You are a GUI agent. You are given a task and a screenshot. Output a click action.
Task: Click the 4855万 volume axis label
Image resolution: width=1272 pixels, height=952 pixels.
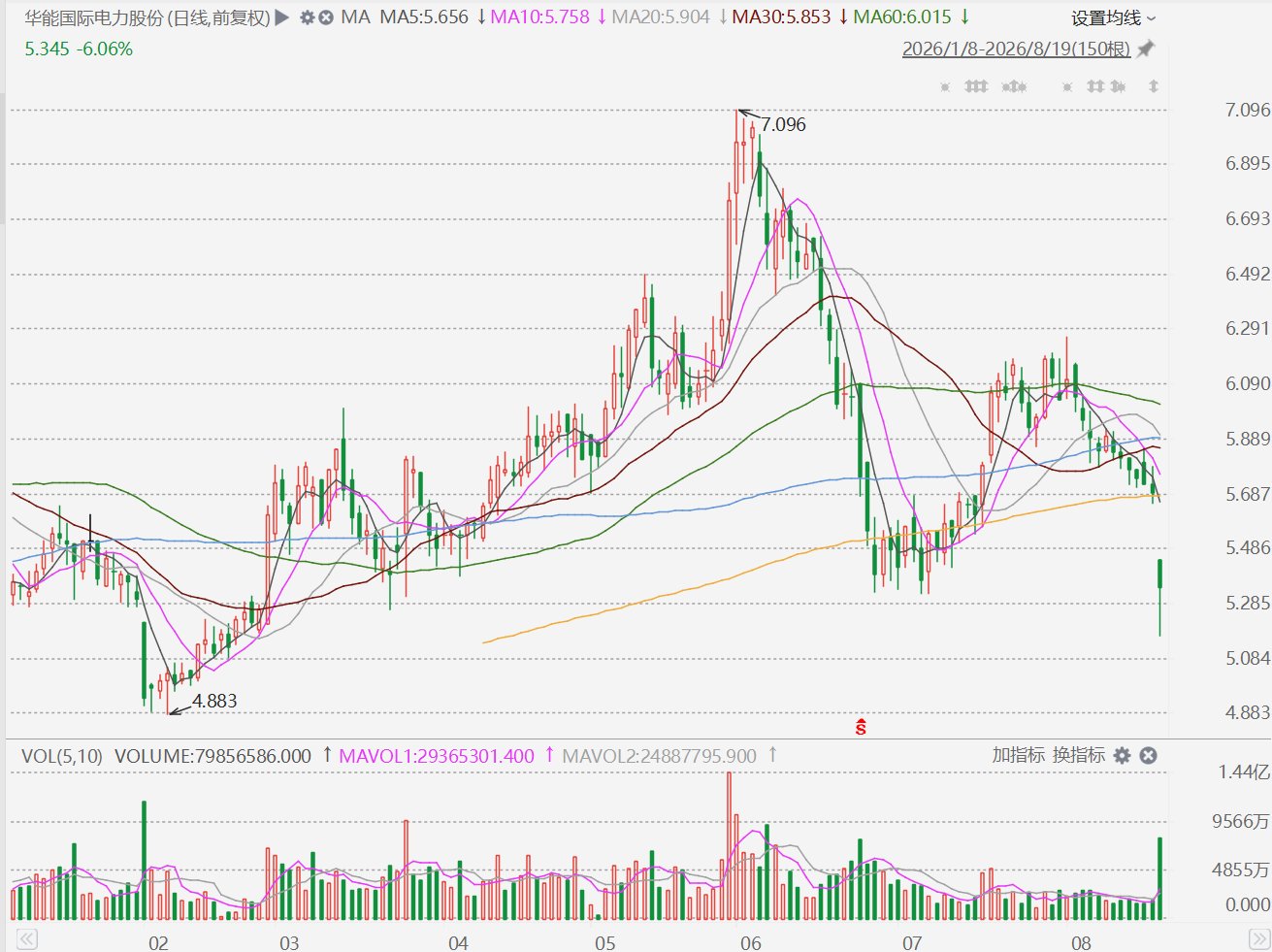point(1241,870)
